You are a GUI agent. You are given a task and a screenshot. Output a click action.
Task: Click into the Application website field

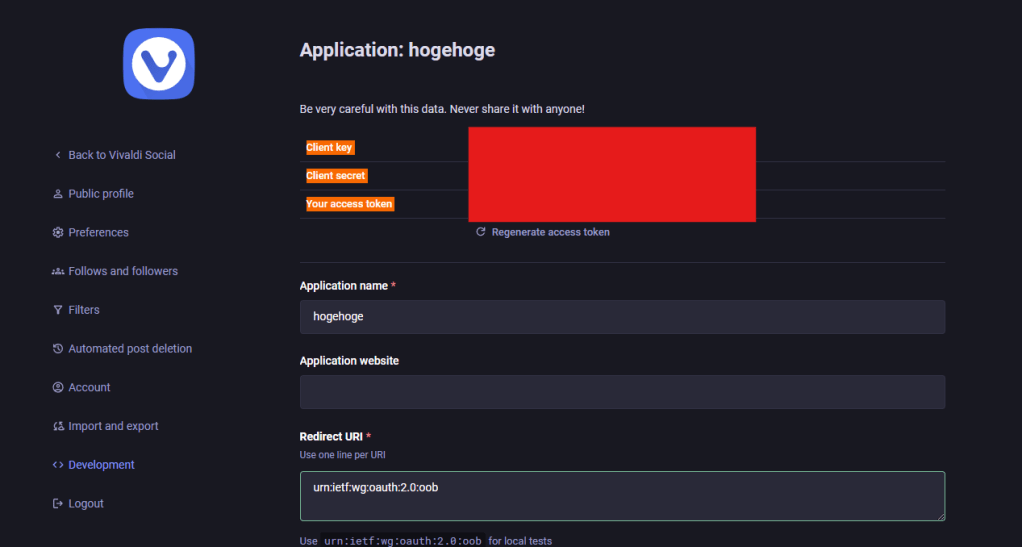pos(622,392)
